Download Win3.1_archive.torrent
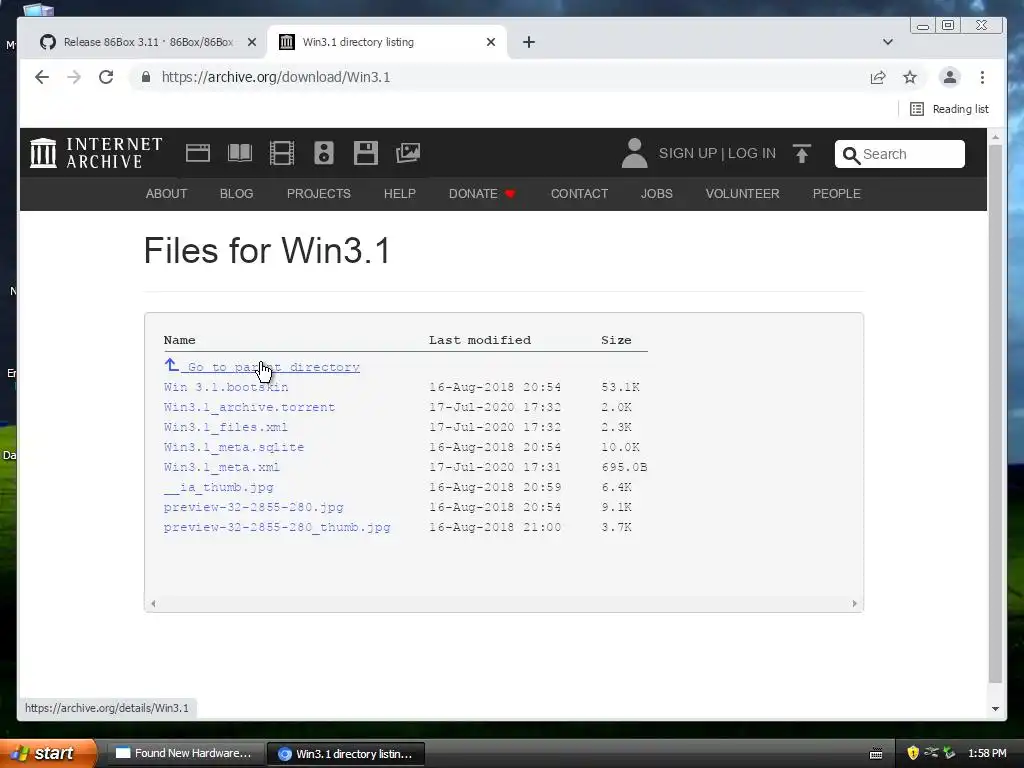 [249, 408]
